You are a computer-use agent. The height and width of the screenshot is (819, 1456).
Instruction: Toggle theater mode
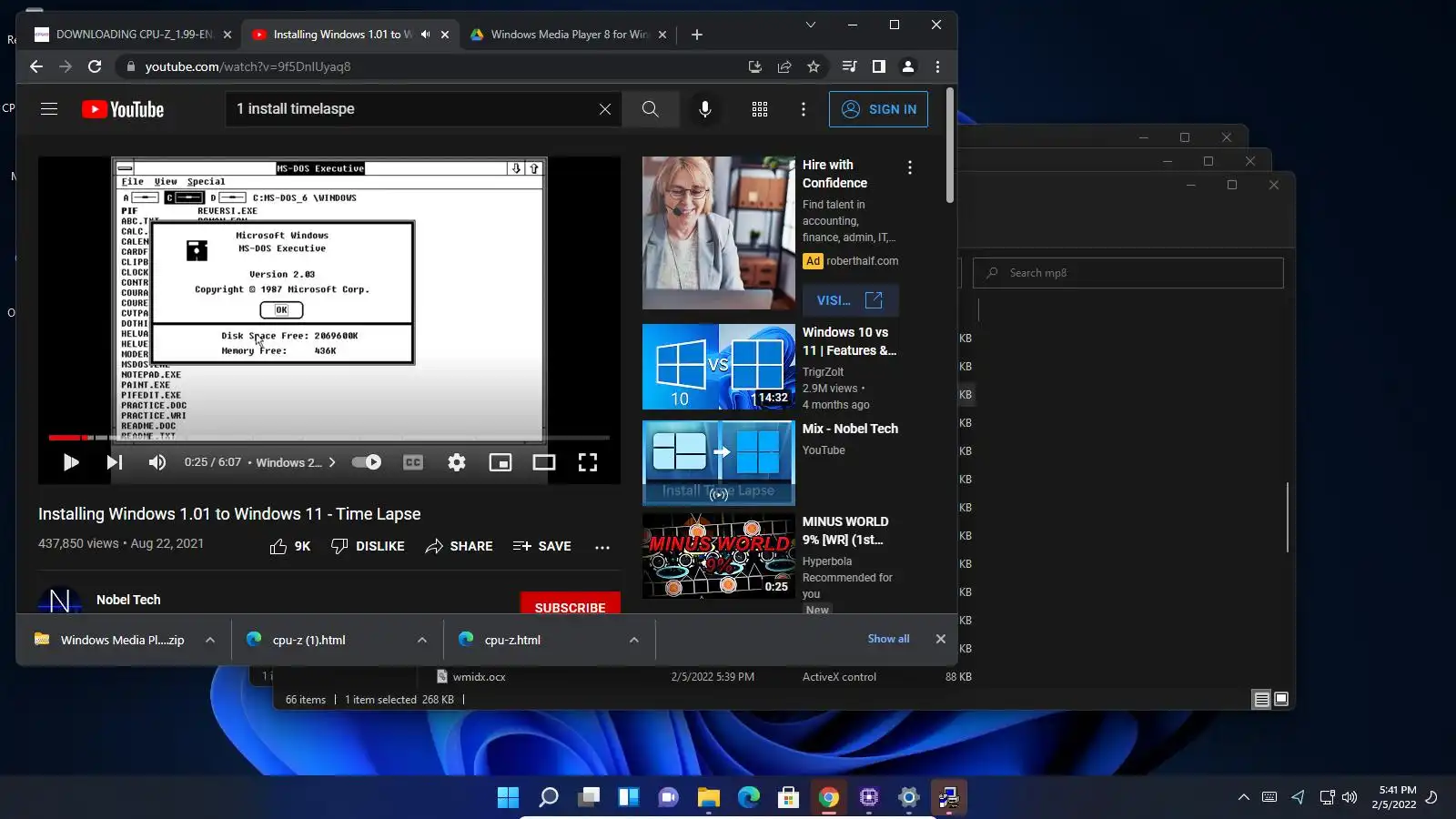[x=544, y=462]
